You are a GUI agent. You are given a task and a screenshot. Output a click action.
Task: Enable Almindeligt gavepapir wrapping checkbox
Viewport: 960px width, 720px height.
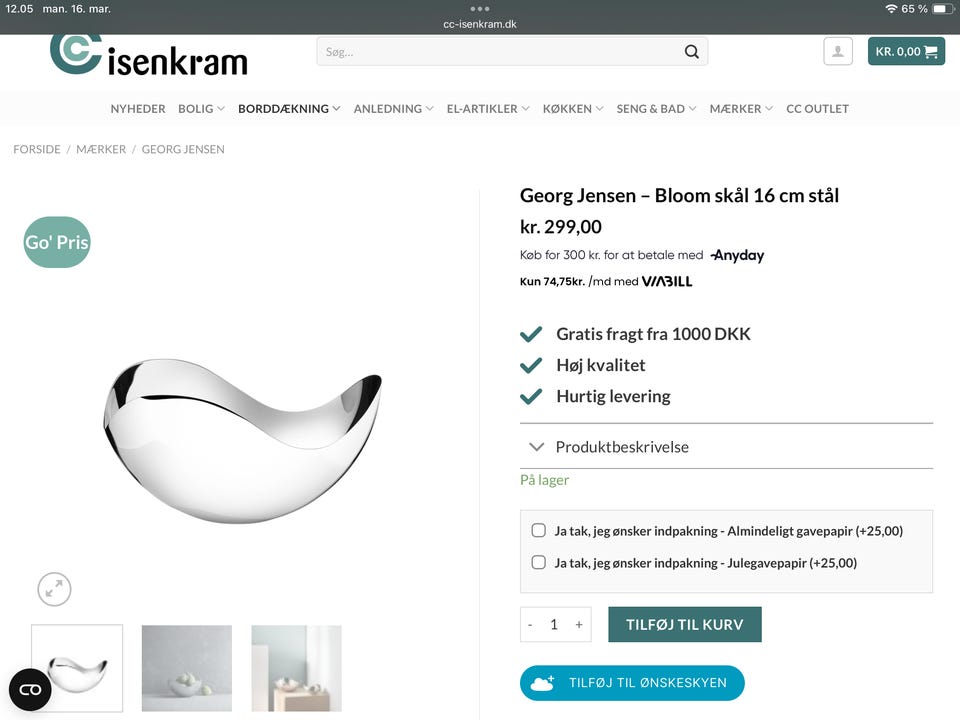539,531
